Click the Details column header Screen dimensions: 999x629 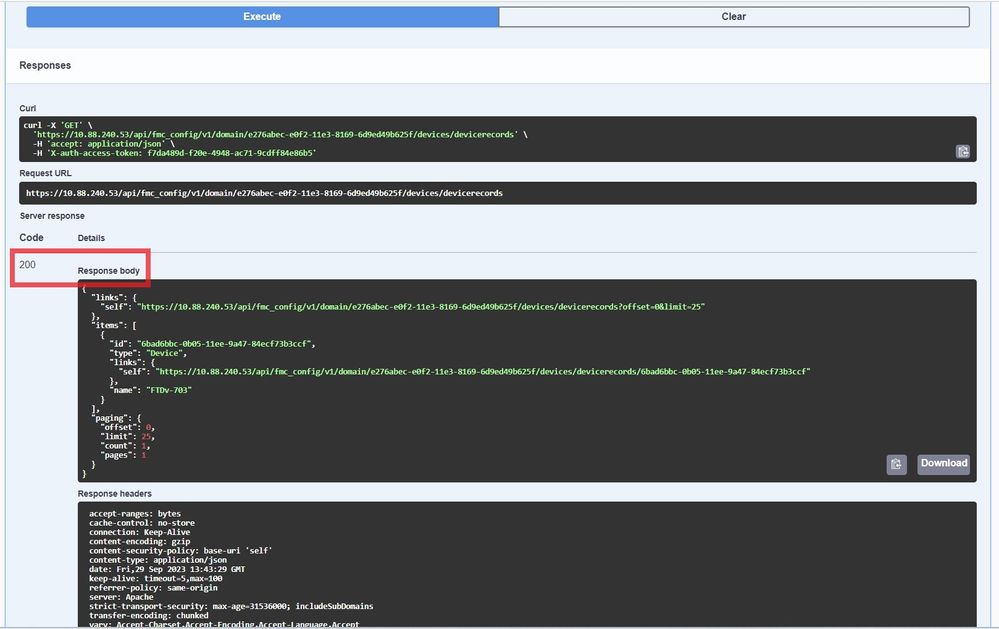[91, 237]
